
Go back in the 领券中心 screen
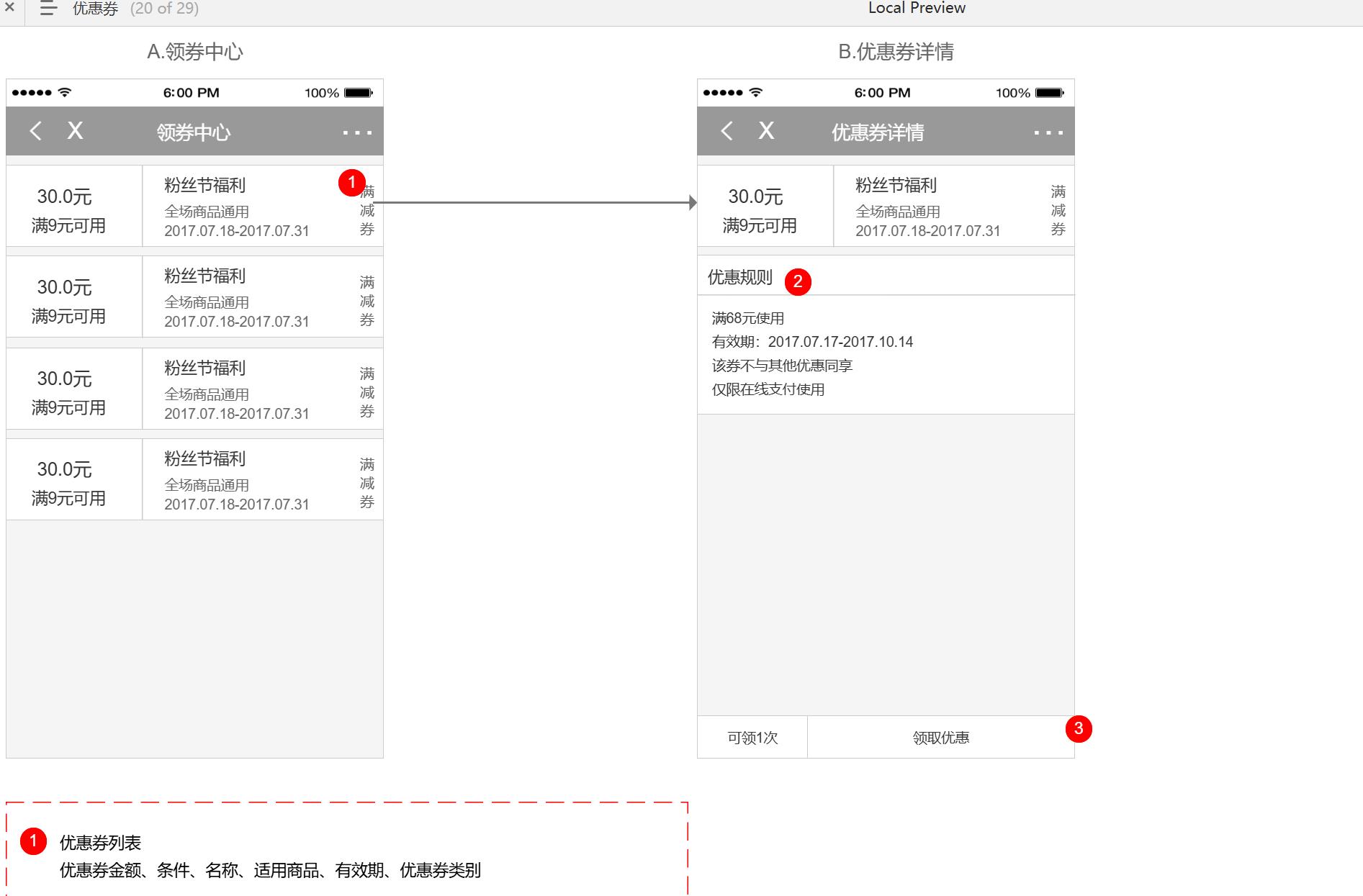pos(35,131)
